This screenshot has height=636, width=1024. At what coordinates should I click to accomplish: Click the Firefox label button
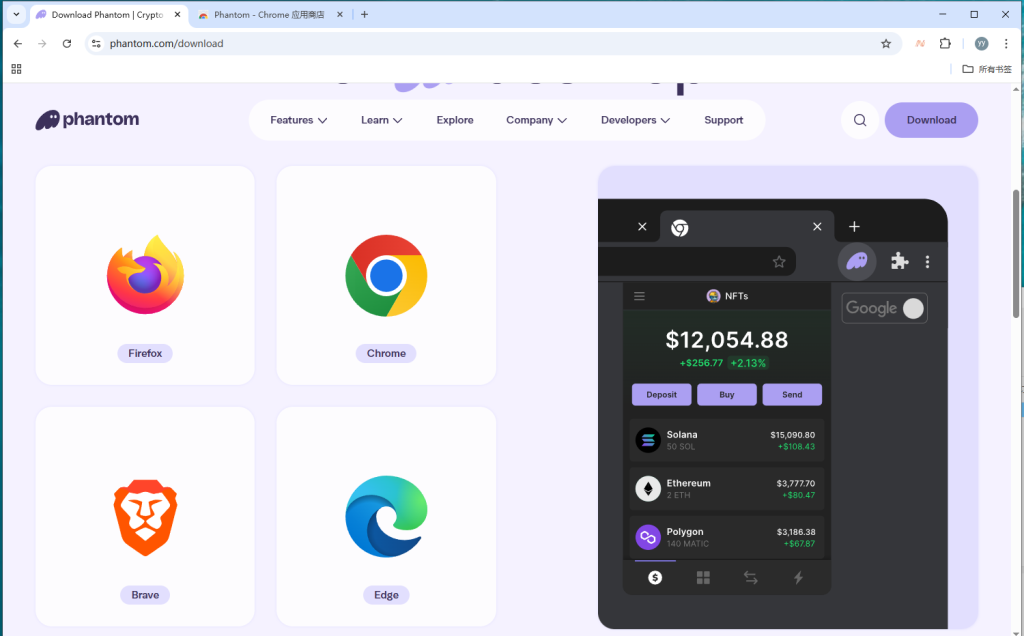point(145,353)
